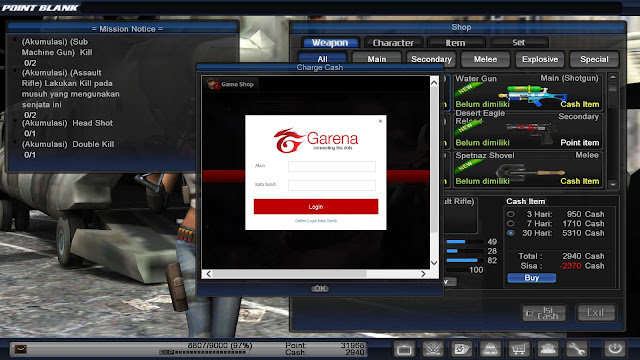Click the Garena dragon logo
The width and height of the screenshot is (640, 360).
click(288, 140)
